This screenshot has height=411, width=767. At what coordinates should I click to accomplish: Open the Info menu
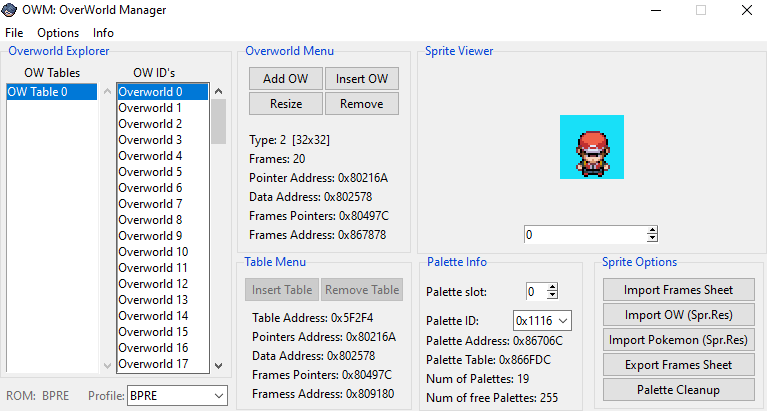click(x=103, y=33)
